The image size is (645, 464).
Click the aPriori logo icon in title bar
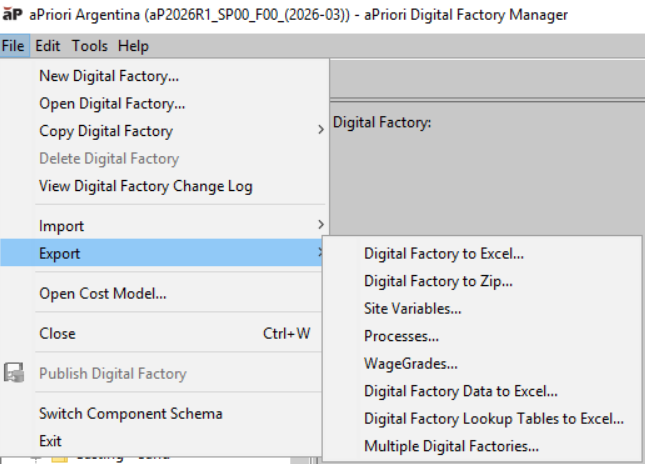(12, 14)
